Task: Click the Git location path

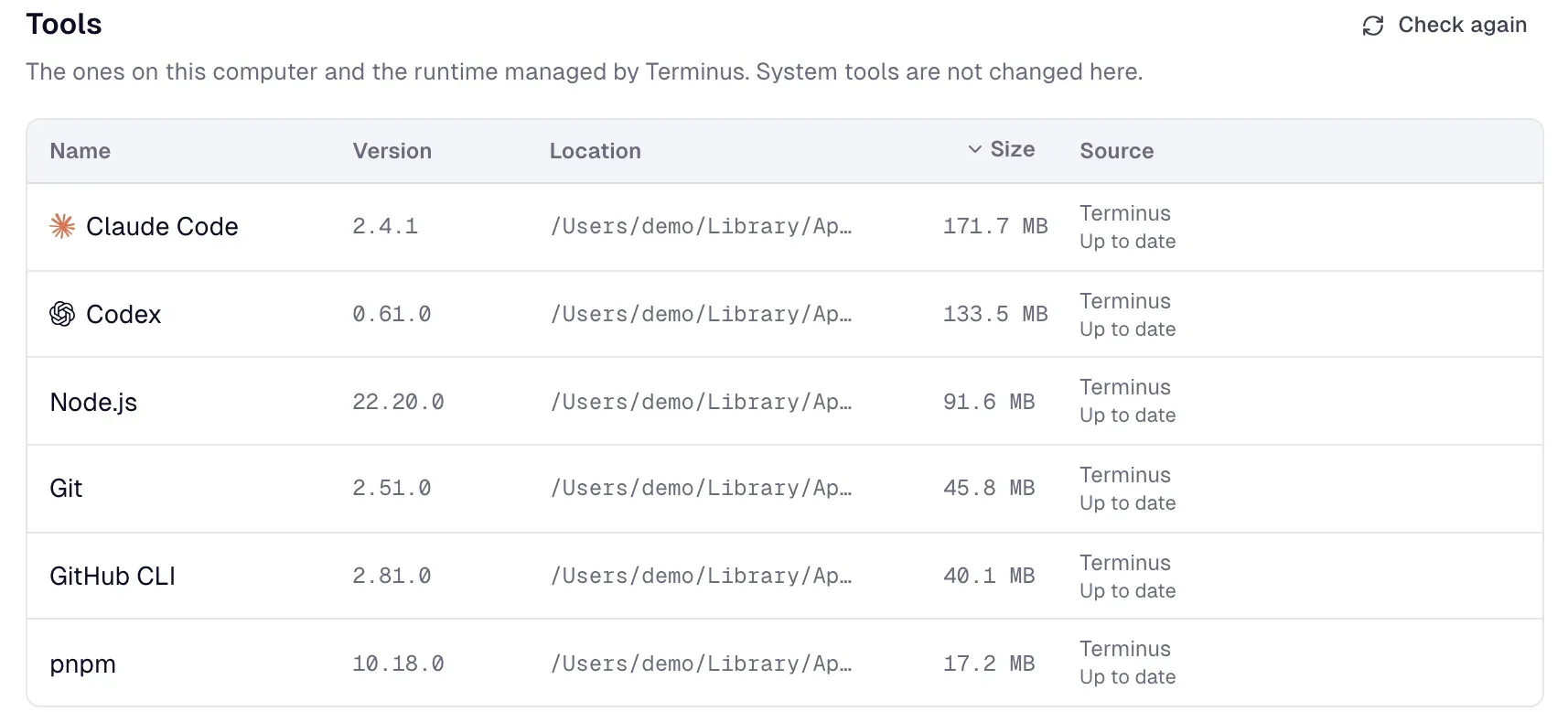Action: (x=701, y=488)
